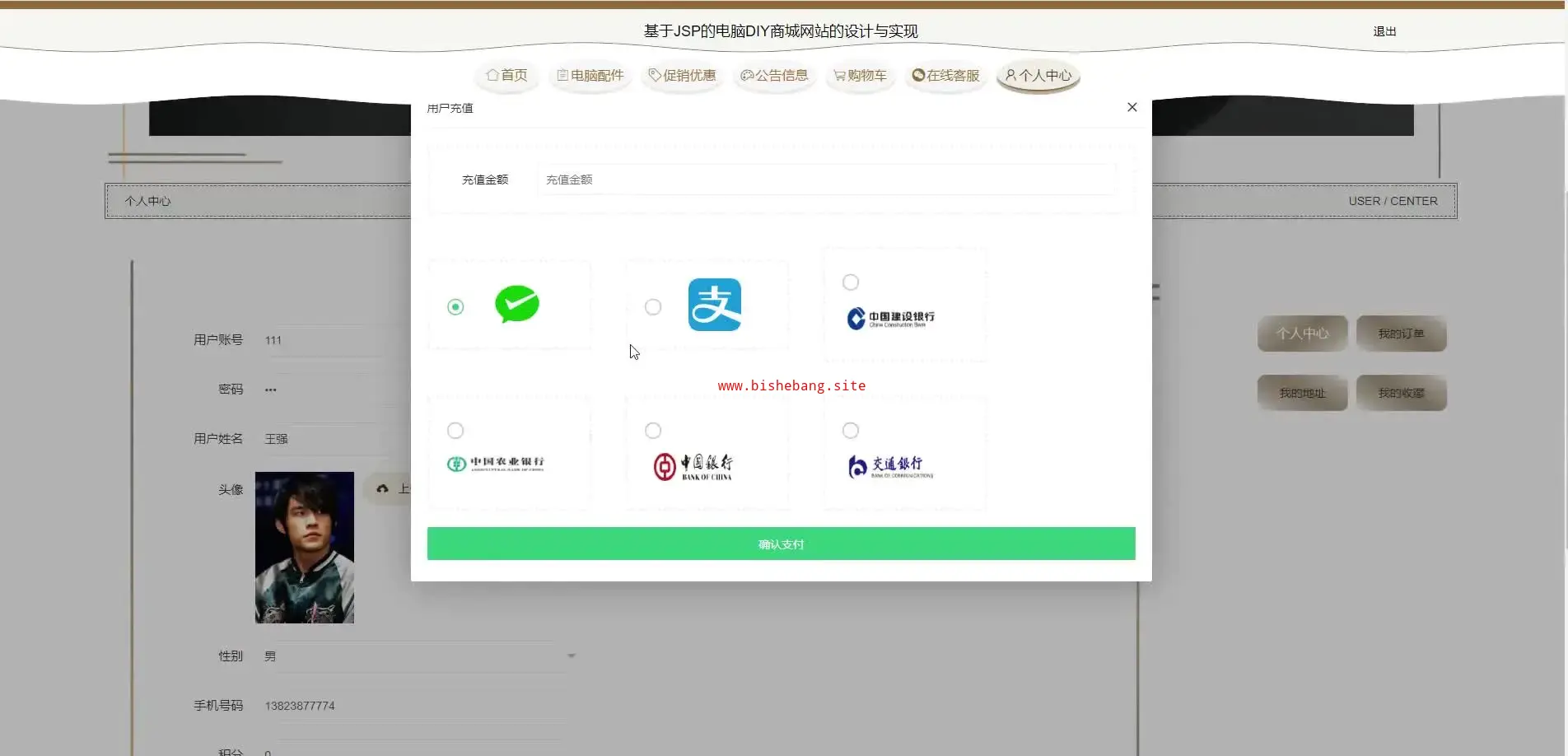
Task: Click the 个人中心 breadcrumb heading text
Action: (147, 201)
